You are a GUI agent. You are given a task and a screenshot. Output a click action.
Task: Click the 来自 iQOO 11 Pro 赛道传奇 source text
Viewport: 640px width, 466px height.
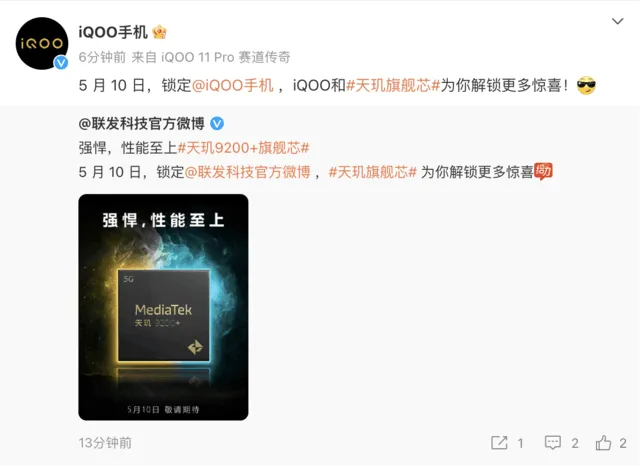coord(211,57)
